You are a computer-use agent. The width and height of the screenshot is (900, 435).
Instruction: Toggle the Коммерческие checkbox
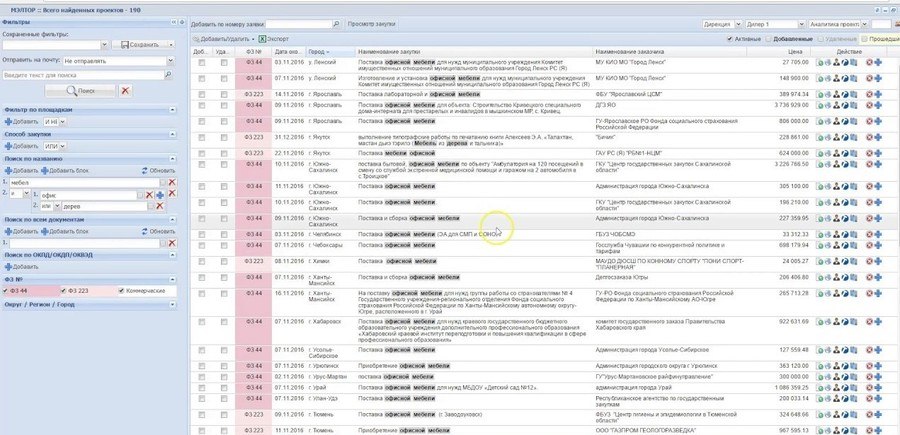tap(121, 291)
